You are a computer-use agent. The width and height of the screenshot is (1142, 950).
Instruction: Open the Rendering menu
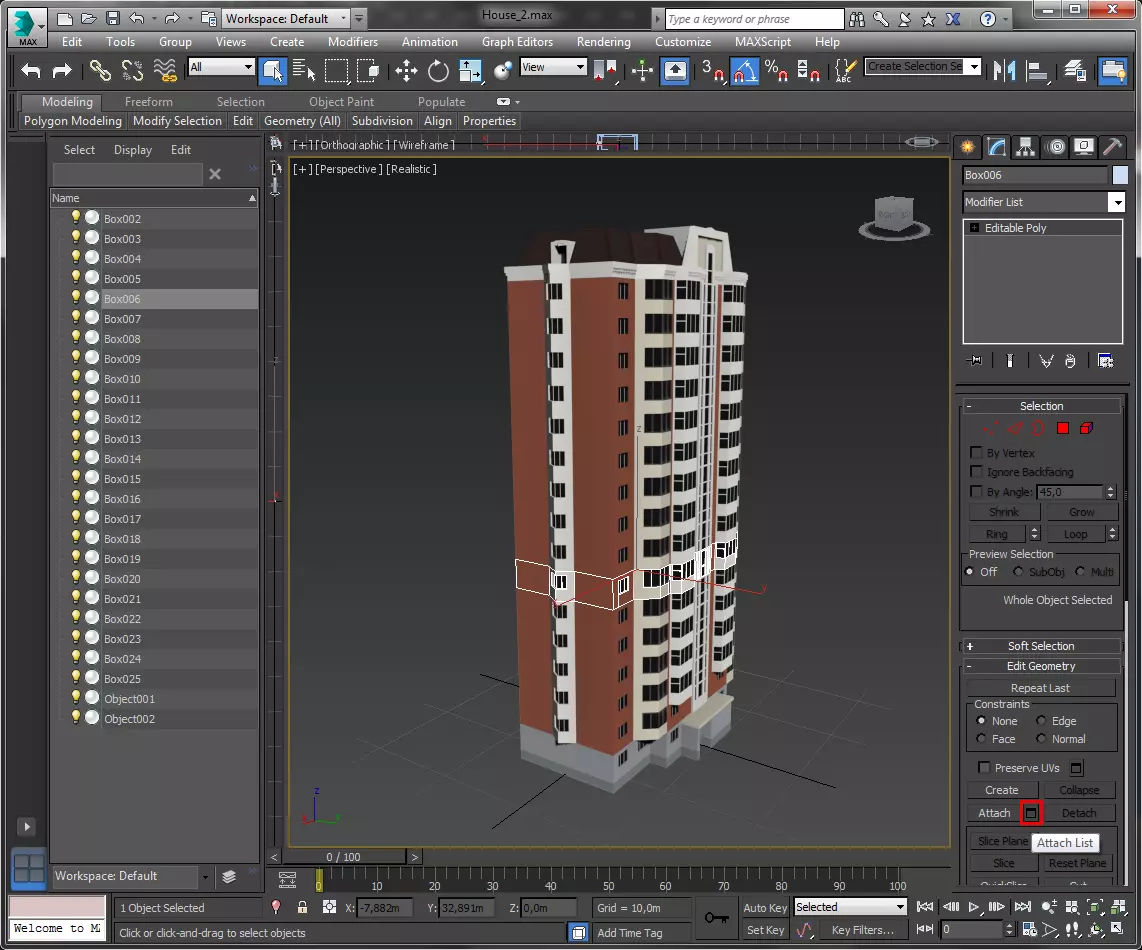[603, 42]
